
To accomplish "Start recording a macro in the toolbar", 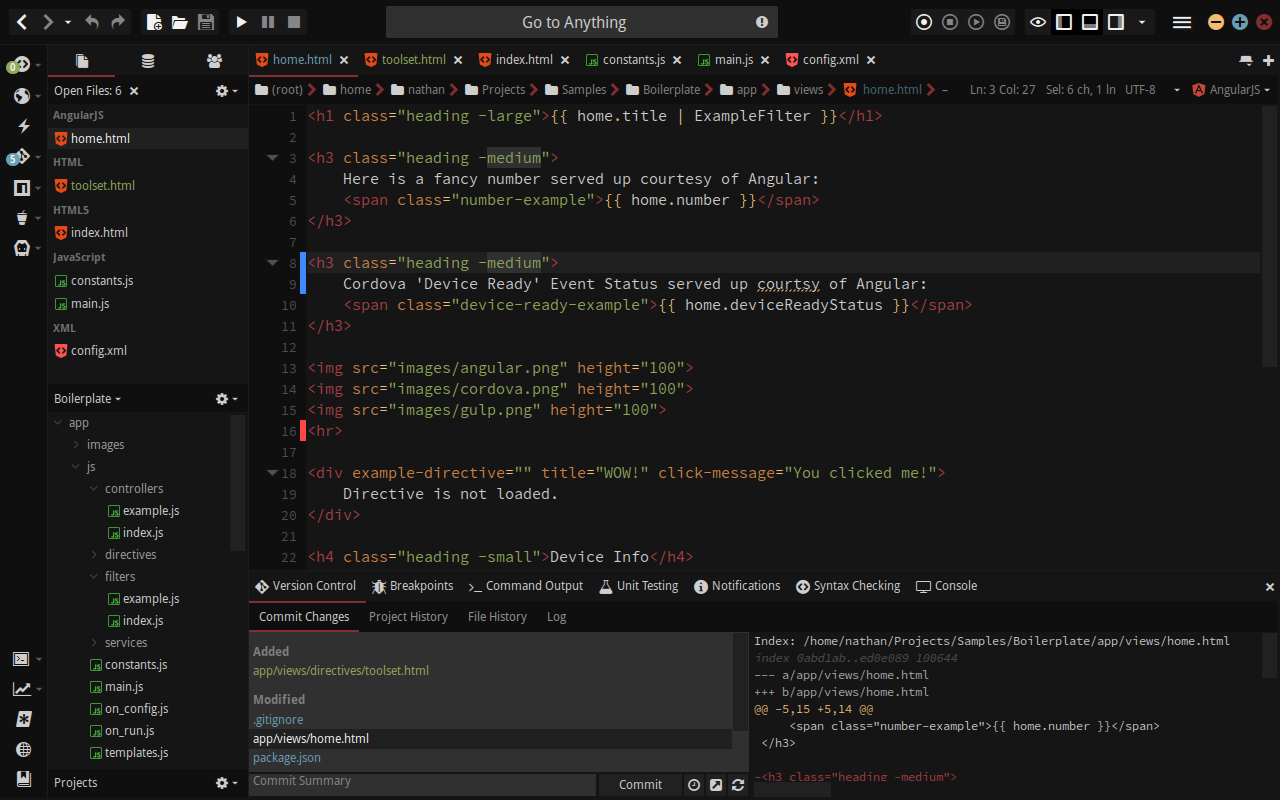I will tap(924, 21).
